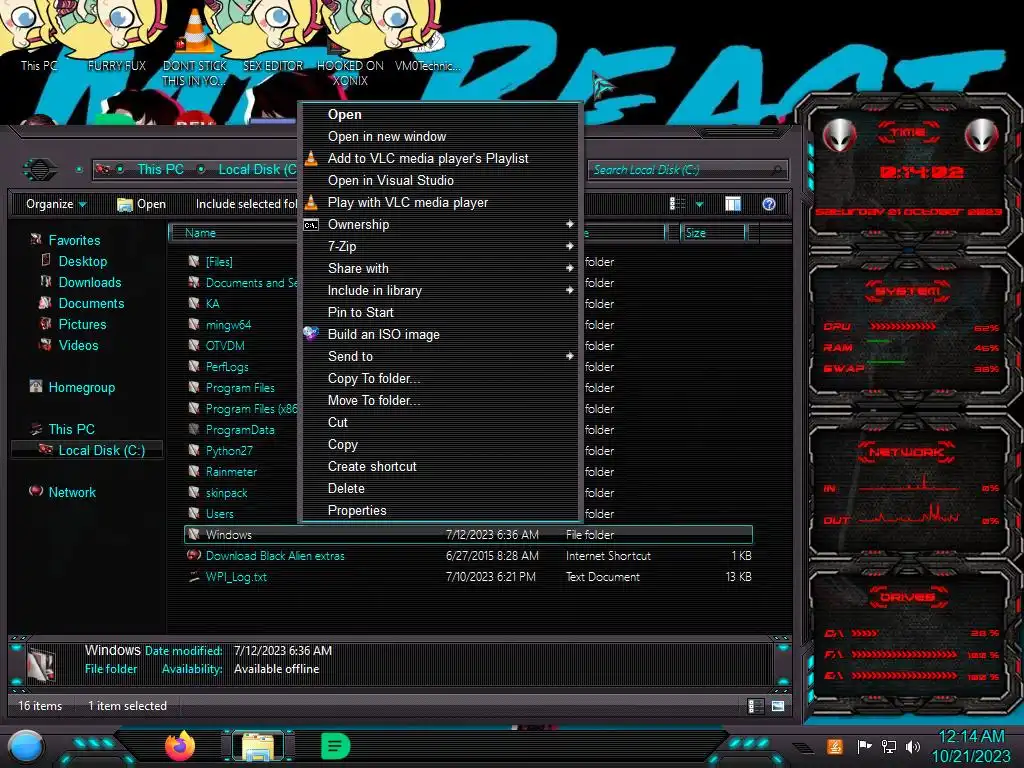The width and height of the screenshot is (1024, 768).
Task: Click the Explorer back navigation button
Action: 40,170
